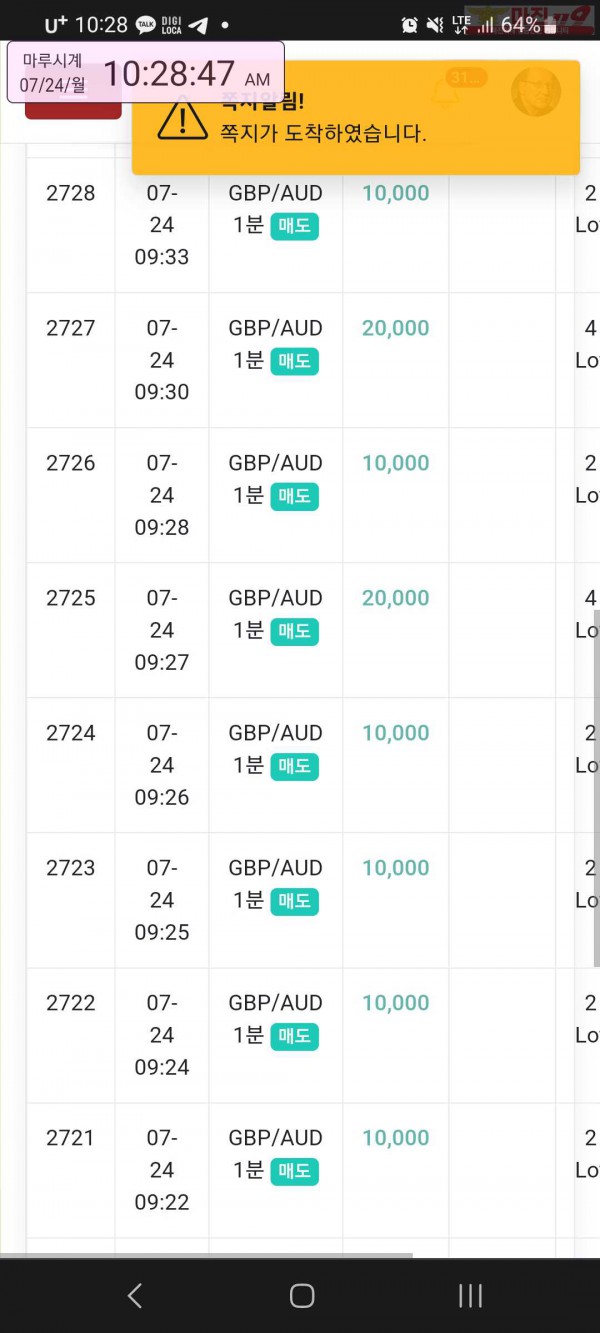Tap the Telegram status bar icon

pos(198,25)
